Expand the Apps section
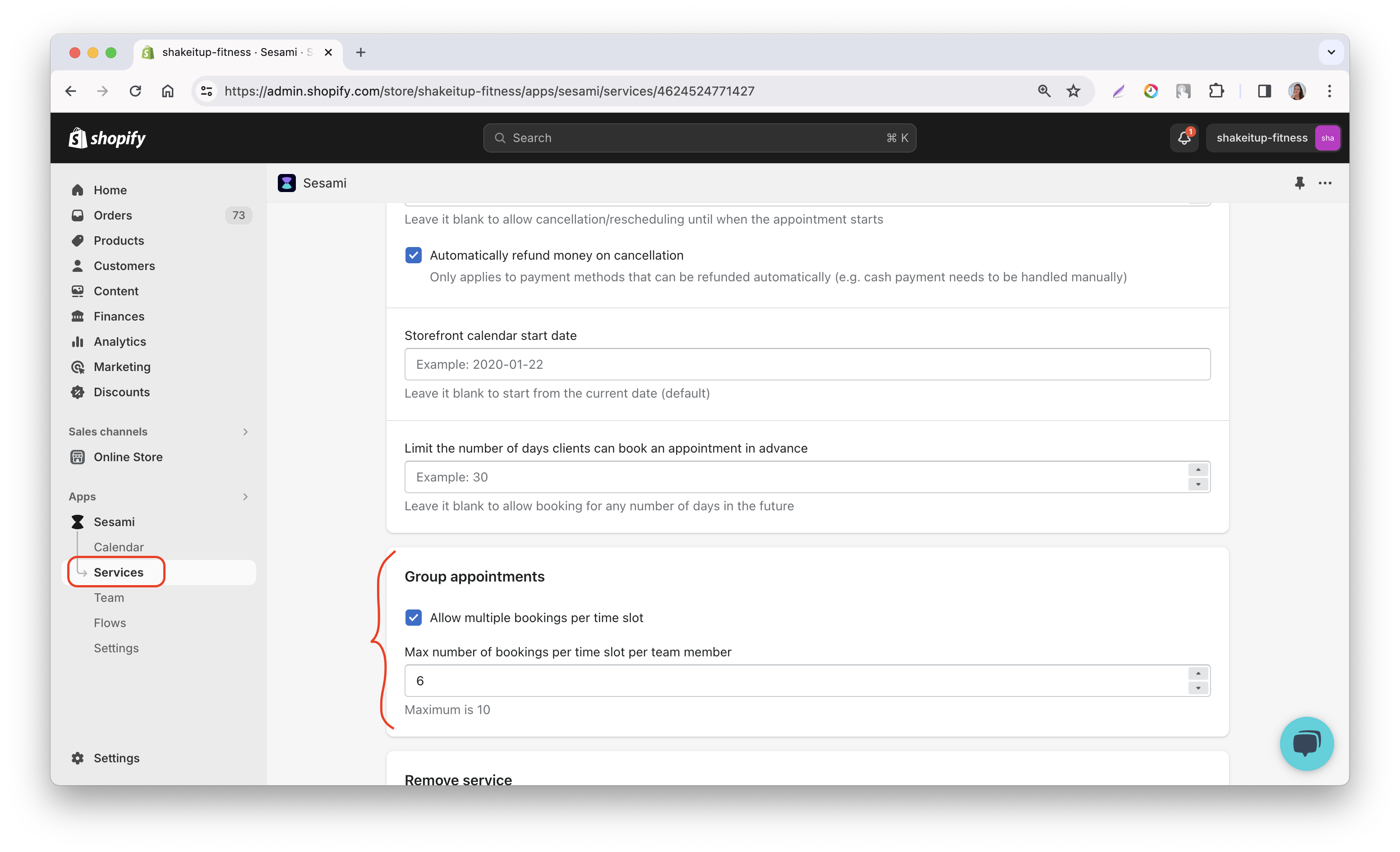This screenshot has width=1400, height=852. coord(245,496)
